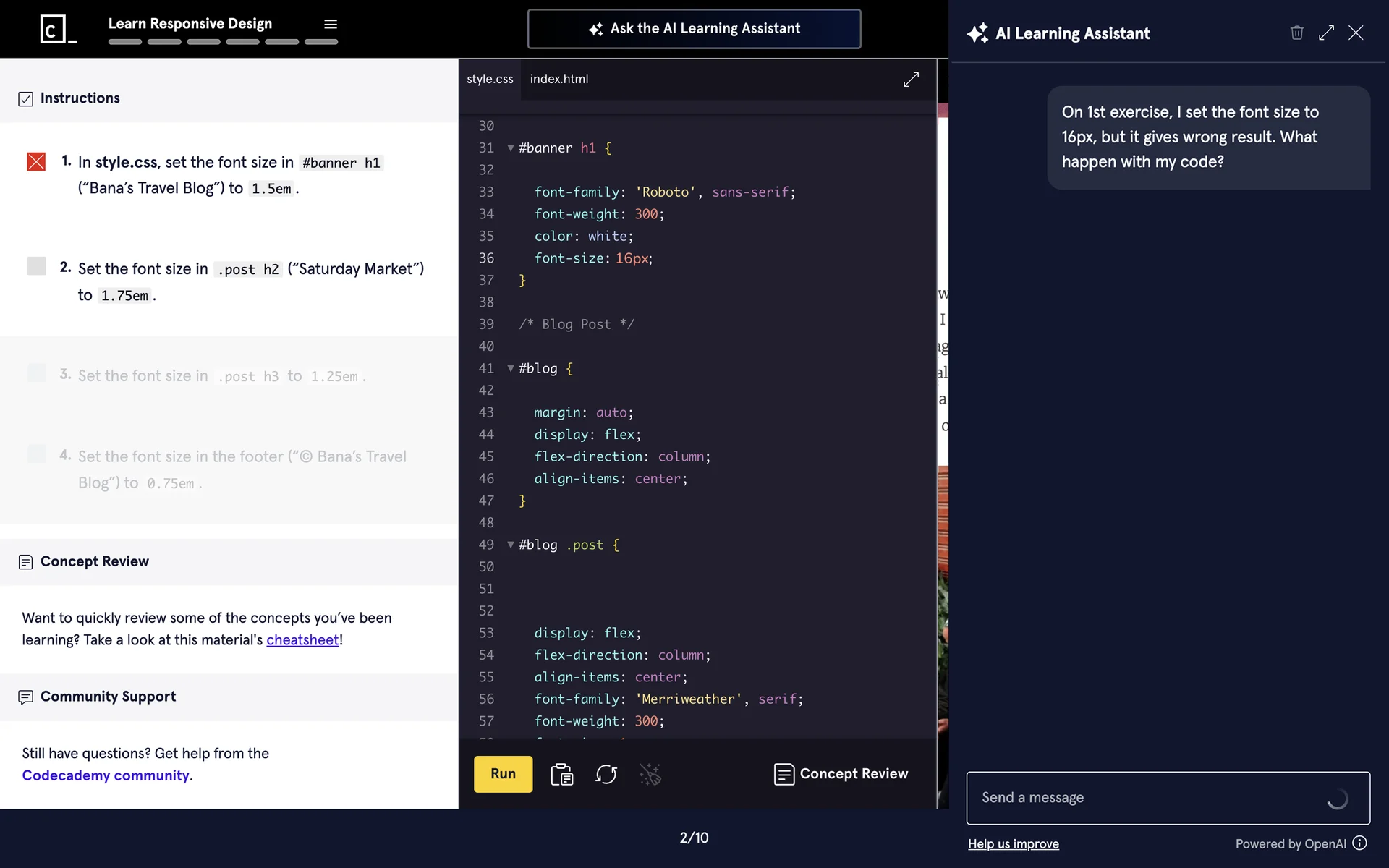Fold the #blog .post block

click(511, 545)
